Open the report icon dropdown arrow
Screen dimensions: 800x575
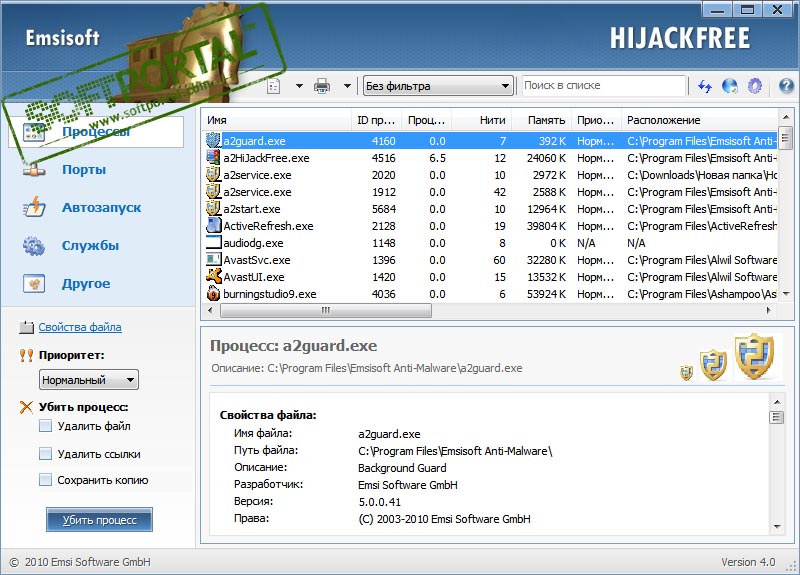coord(299,86)
